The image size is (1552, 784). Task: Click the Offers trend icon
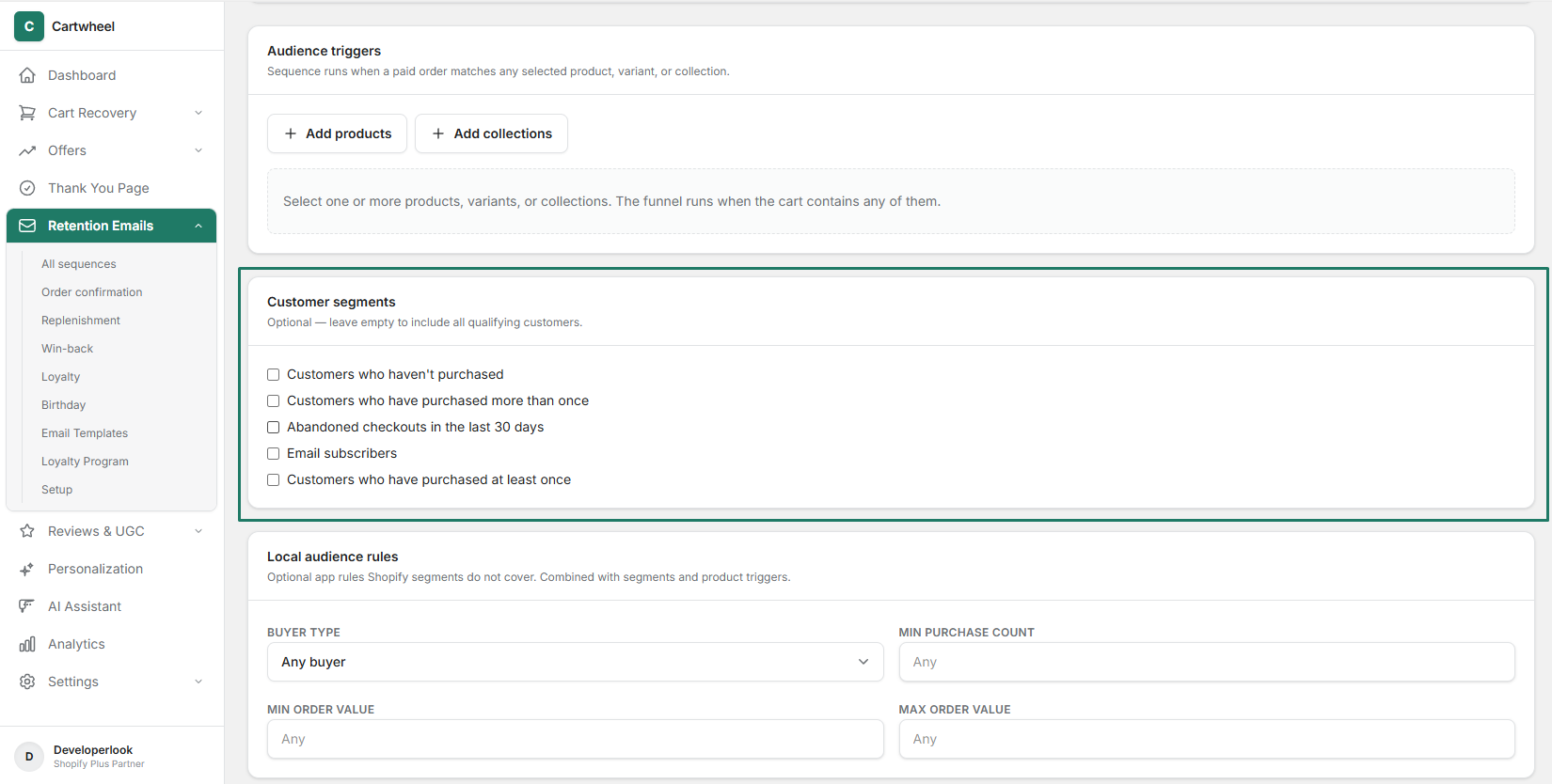(27, 150)
